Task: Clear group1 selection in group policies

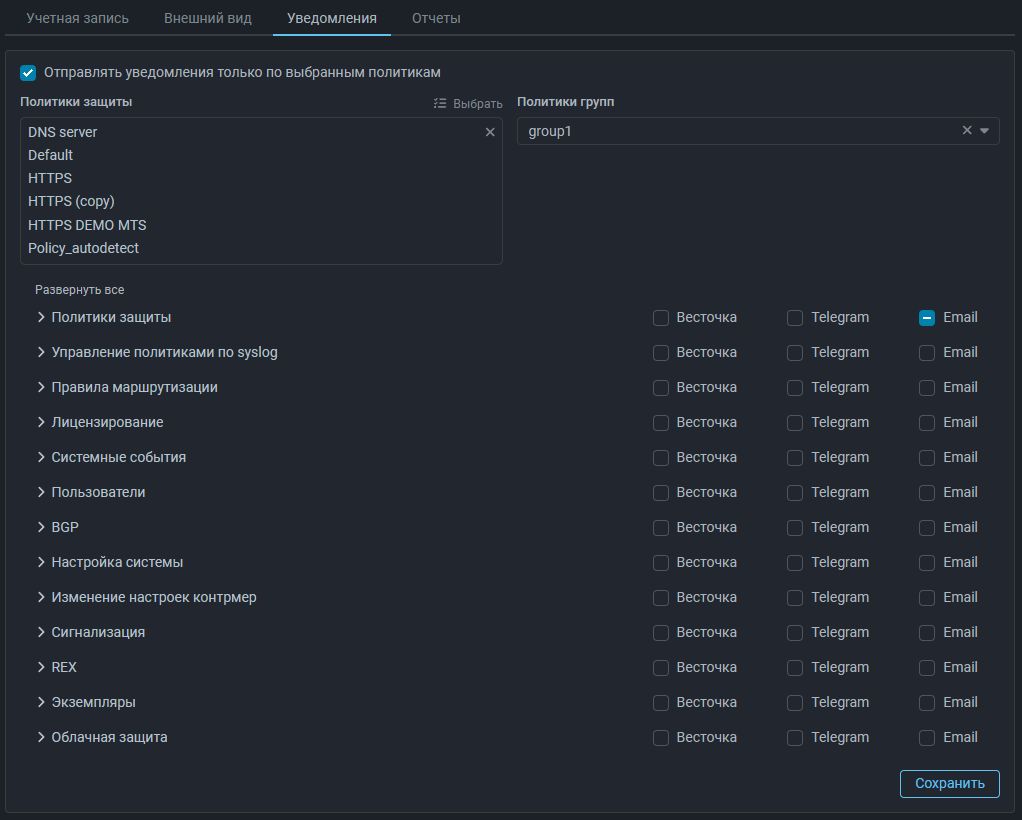Action: [966, 131]
